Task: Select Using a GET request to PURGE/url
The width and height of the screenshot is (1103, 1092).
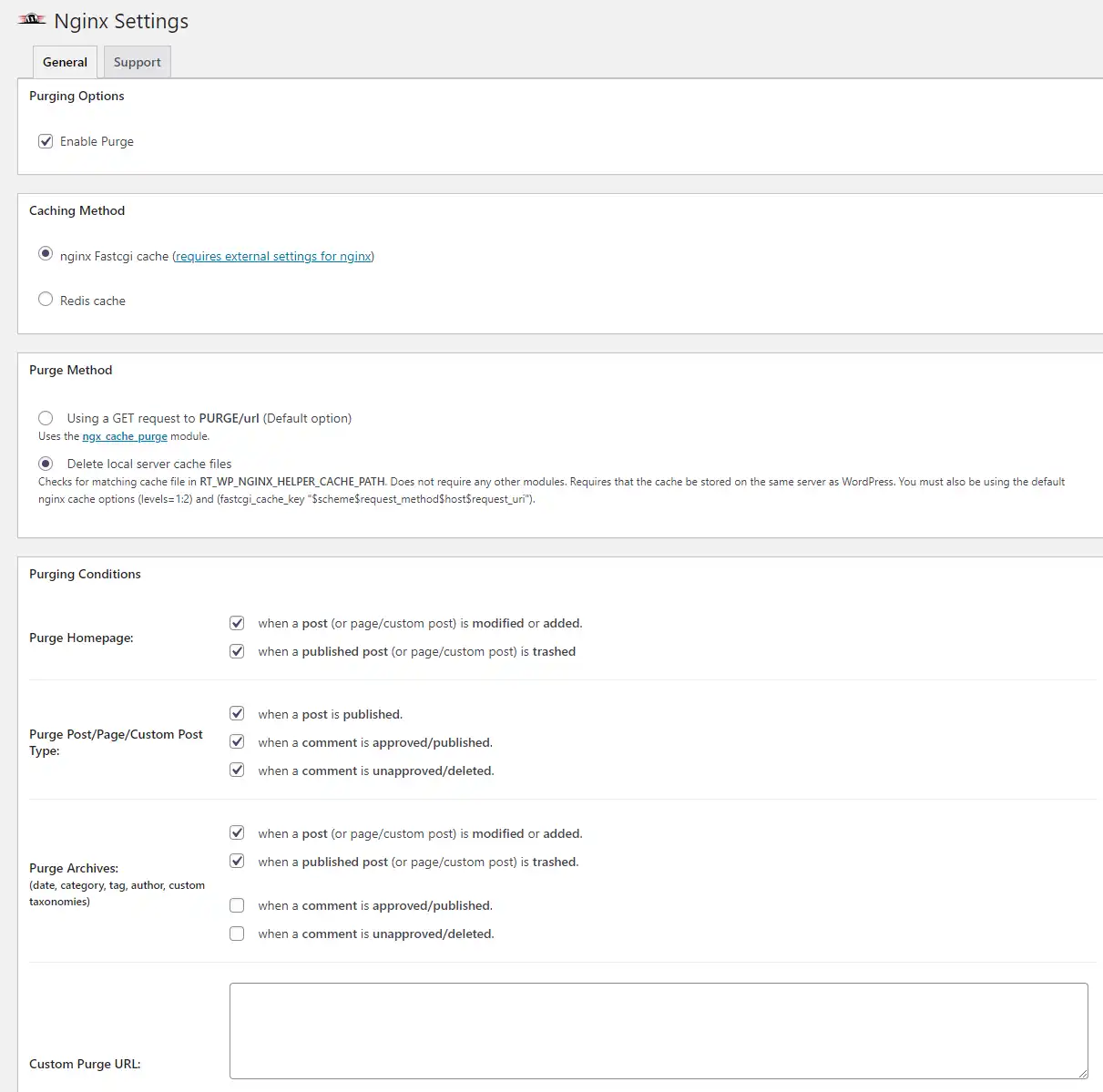Action: [46, 418]
